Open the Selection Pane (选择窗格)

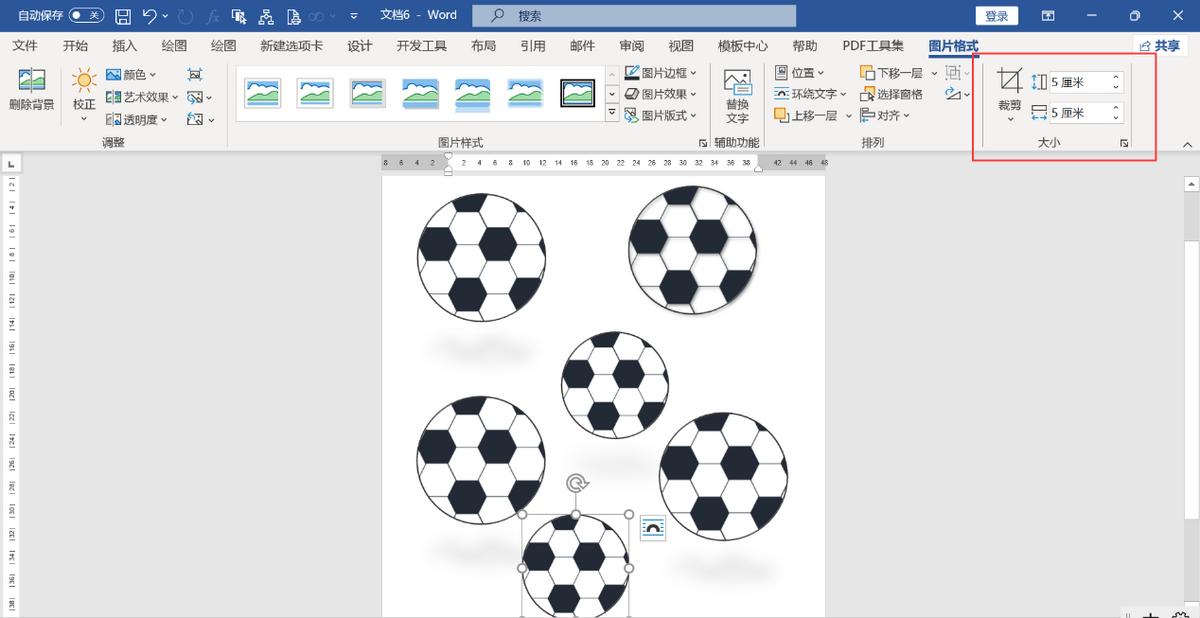891,94
